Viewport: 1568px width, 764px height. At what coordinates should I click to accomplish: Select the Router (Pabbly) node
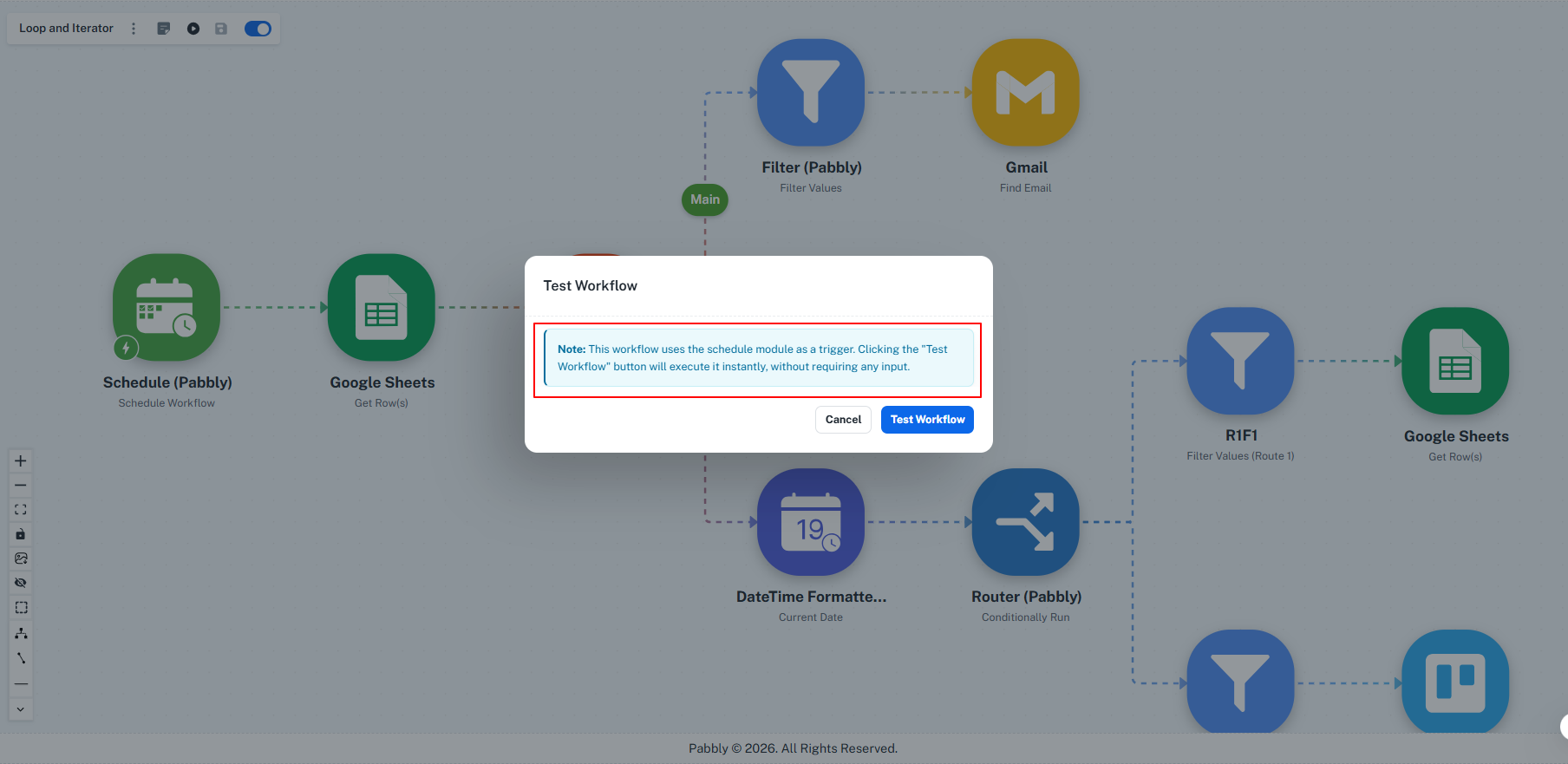1026,522
